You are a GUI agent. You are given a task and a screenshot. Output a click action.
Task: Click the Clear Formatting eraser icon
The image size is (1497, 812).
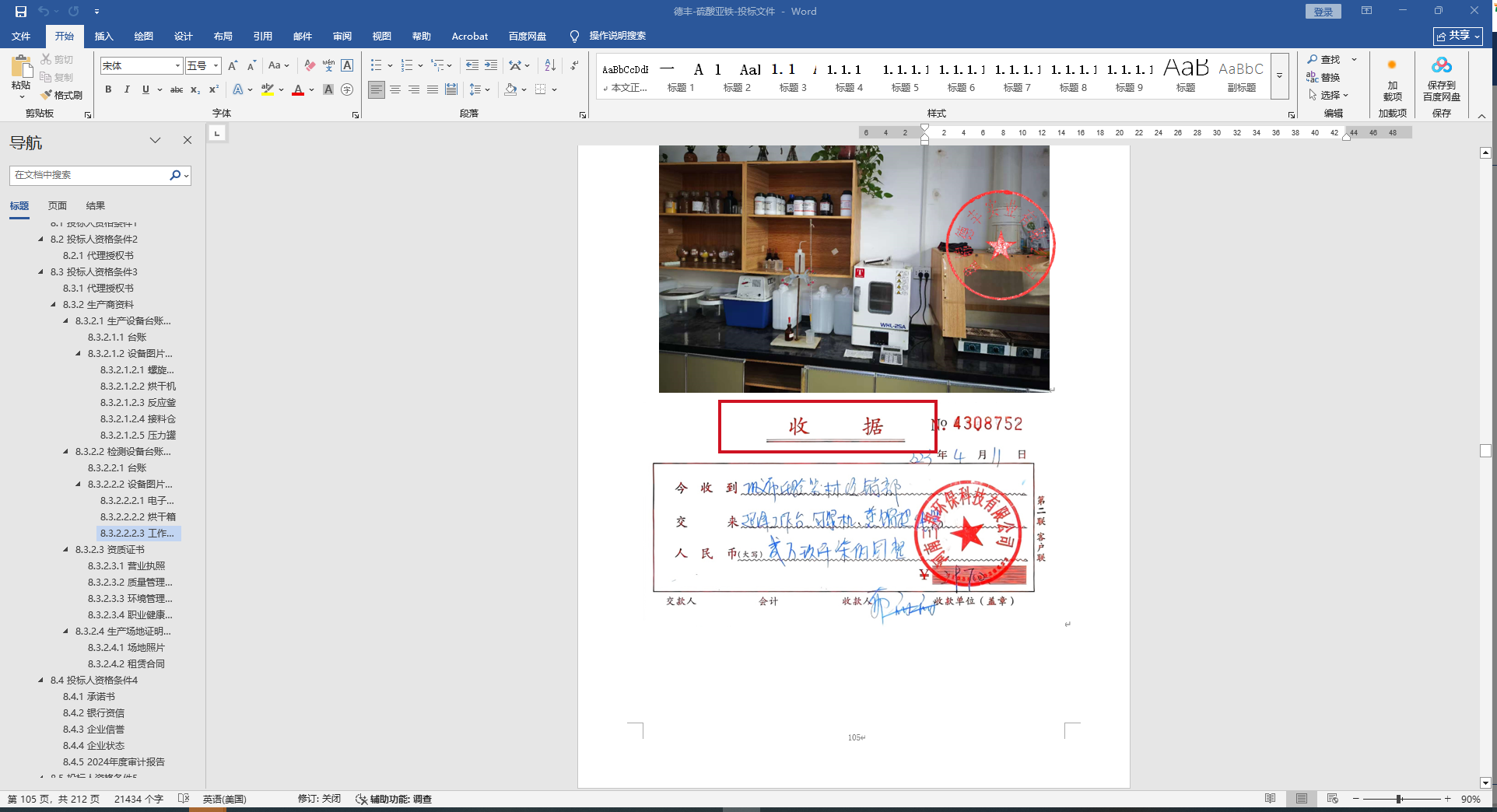coord(310,66)
